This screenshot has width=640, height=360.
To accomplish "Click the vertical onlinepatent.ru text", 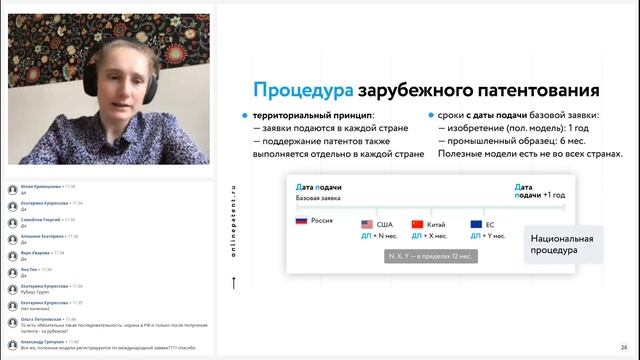I will point(233,221).
